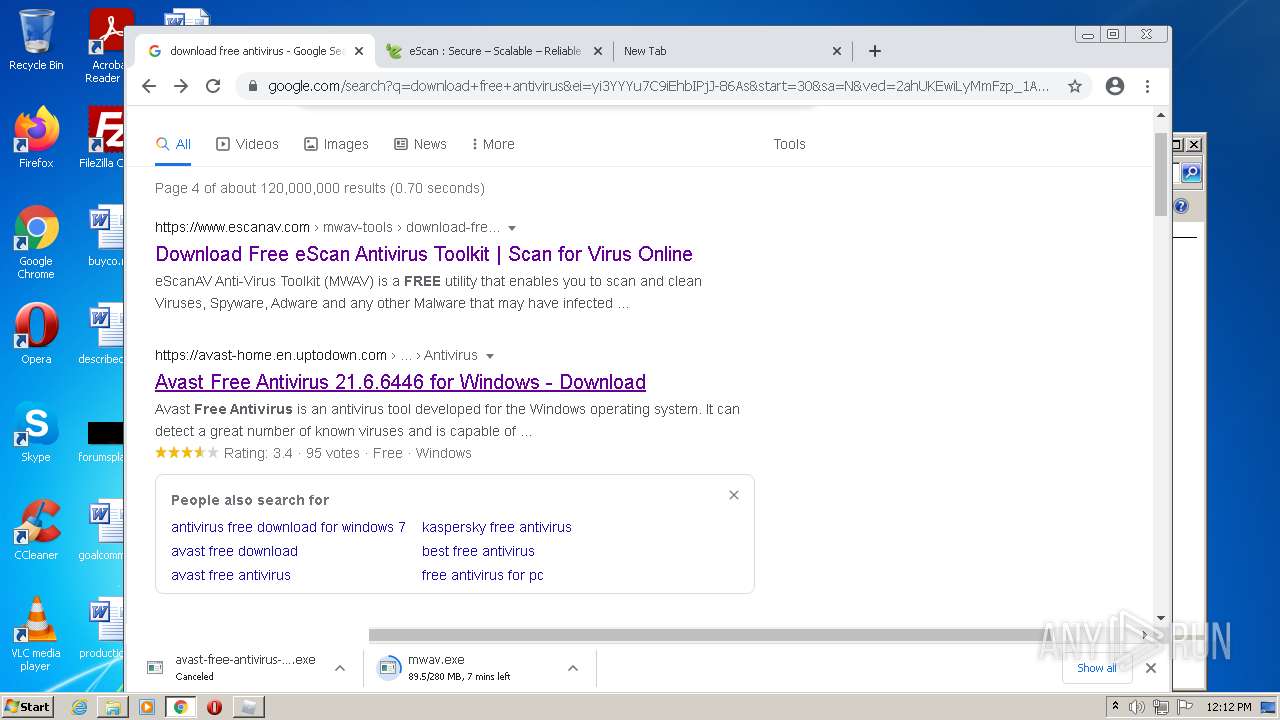Open a new tab with the plus button
This screenshot has width=1280, height=720.
pos(875,51)
